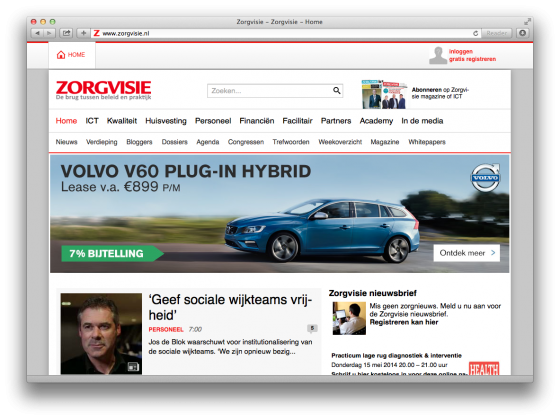Viewport: 560px width, 420px height.
Task: Select Home in the main menu
Action: [x=66, y=121]
